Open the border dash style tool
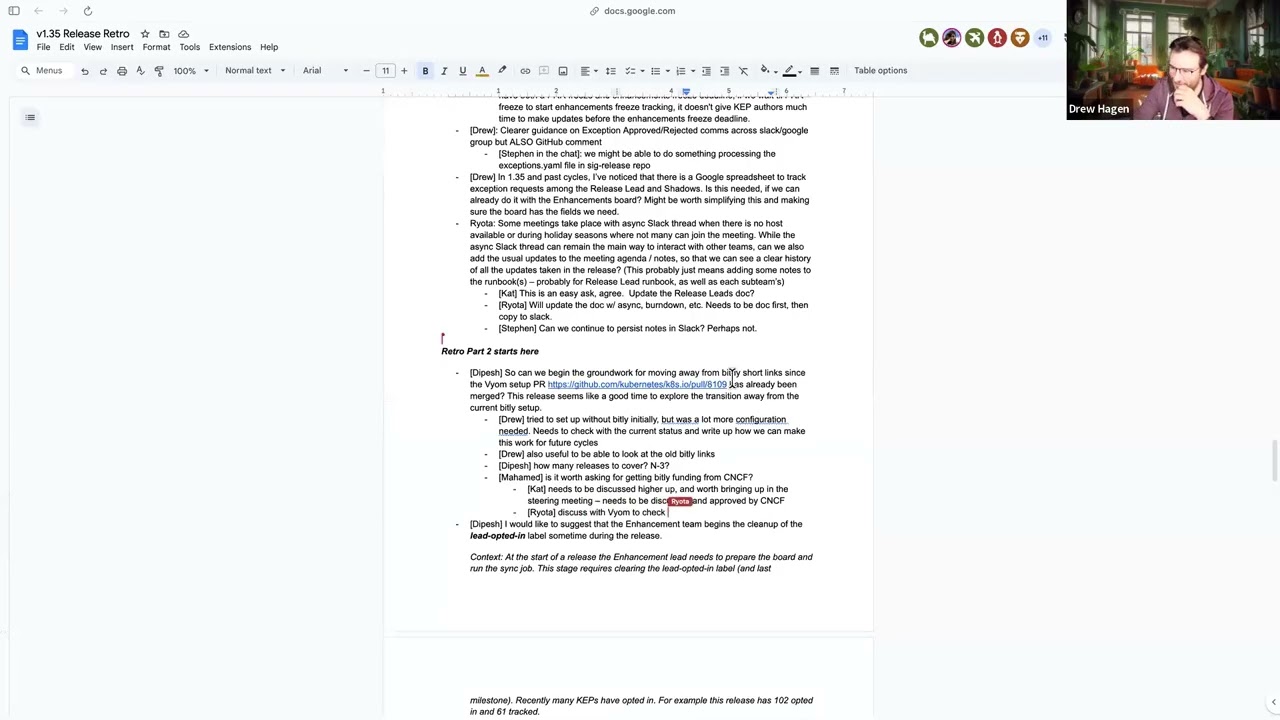This screenshot has height=720, width=1280. click(834, 71)
